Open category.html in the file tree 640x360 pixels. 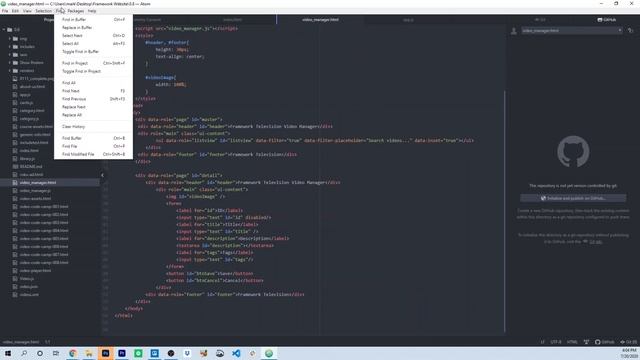click(x=32, y=111)
